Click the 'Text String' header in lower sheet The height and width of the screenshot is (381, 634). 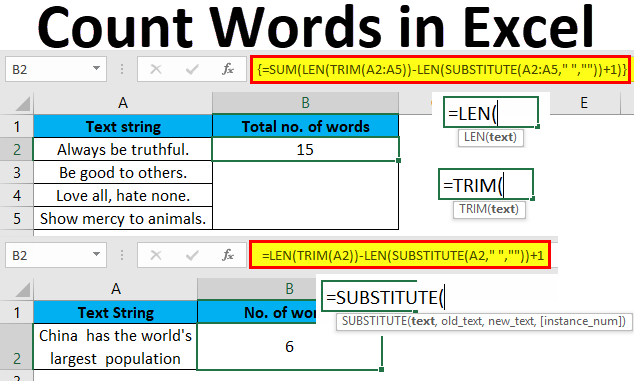[x=116, y=313]
